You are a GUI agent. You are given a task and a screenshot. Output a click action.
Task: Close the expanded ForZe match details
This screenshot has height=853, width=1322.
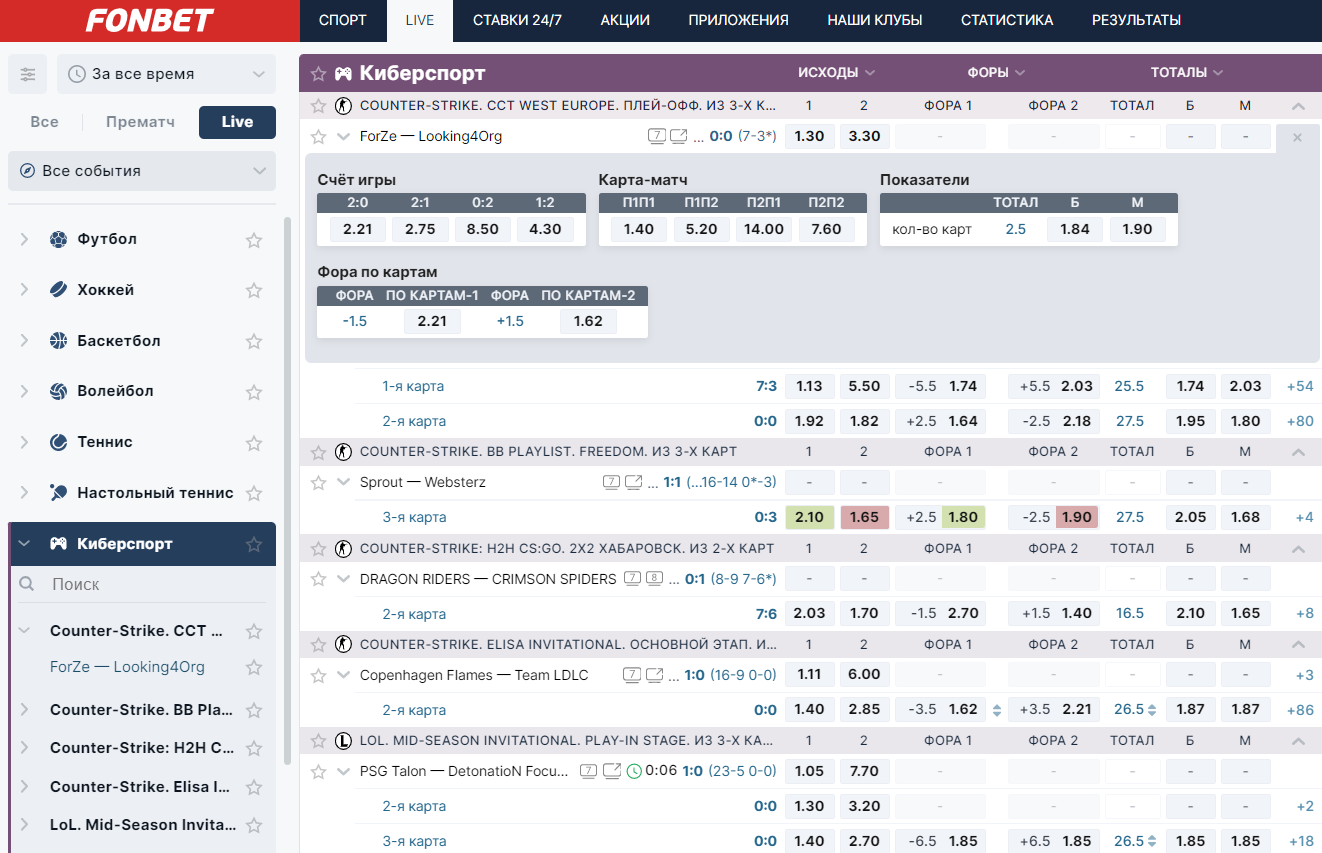pos(1298,137)
